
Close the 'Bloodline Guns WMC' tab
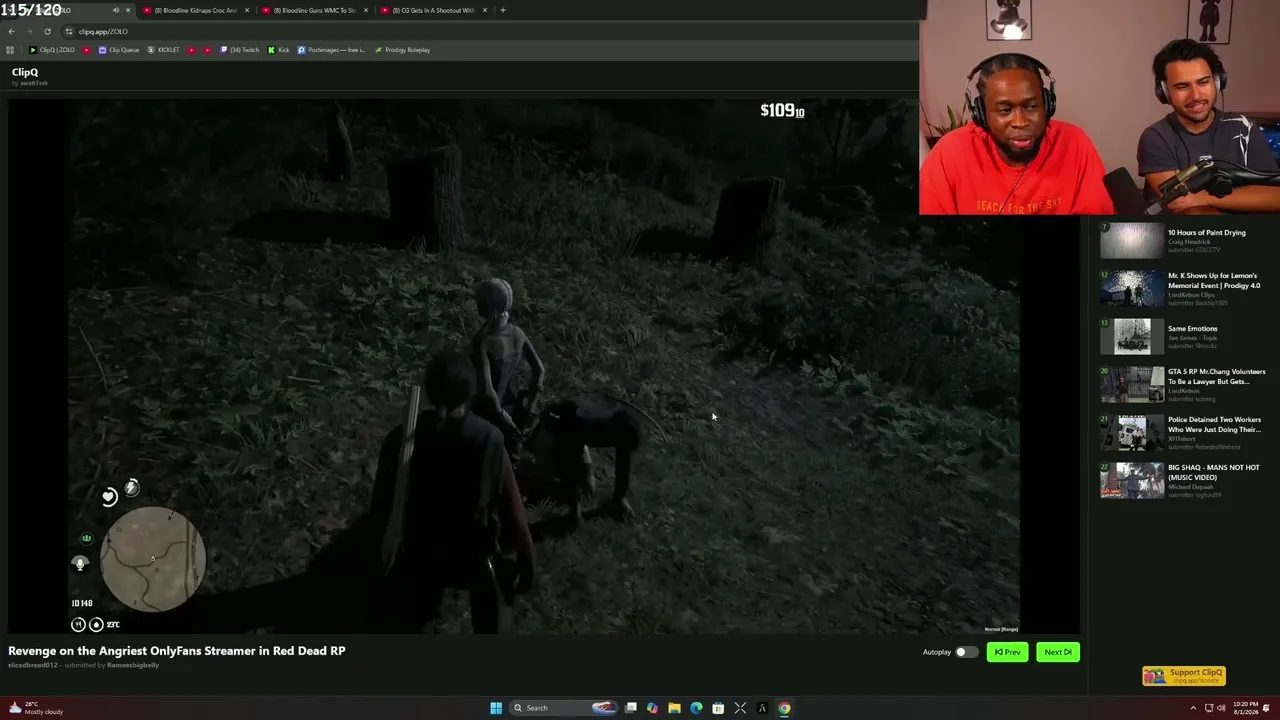pyautogui.click(x=366, y=10)
